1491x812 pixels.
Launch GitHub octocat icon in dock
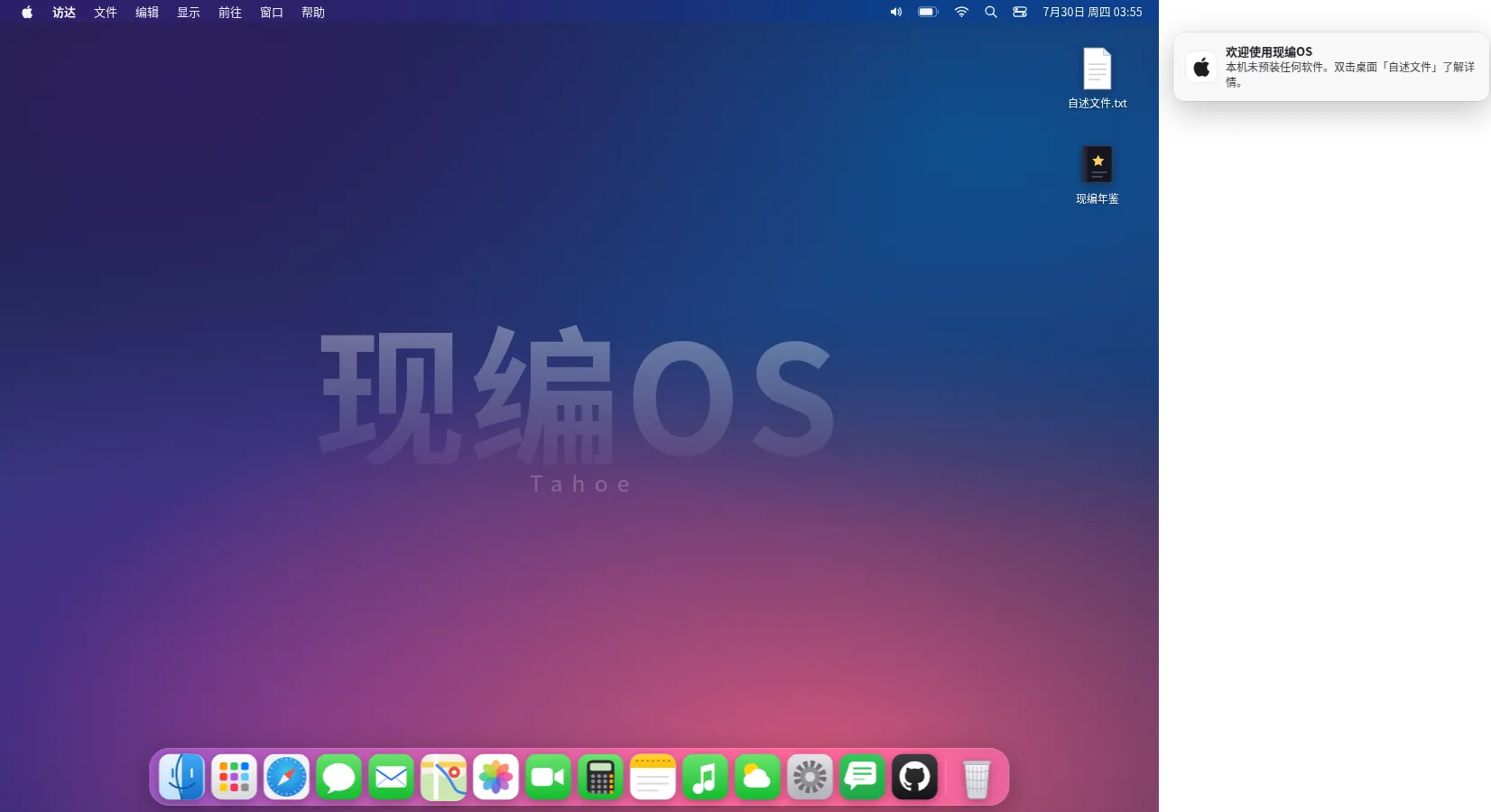click(915, 777)
